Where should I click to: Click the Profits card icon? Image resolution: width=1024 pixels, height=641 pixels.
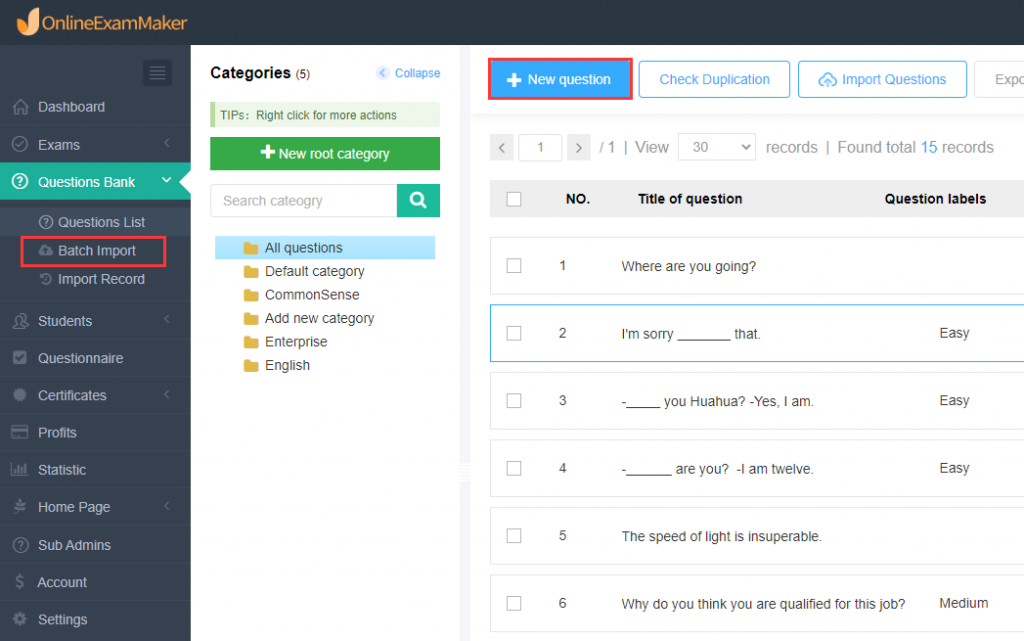point(20,431)
